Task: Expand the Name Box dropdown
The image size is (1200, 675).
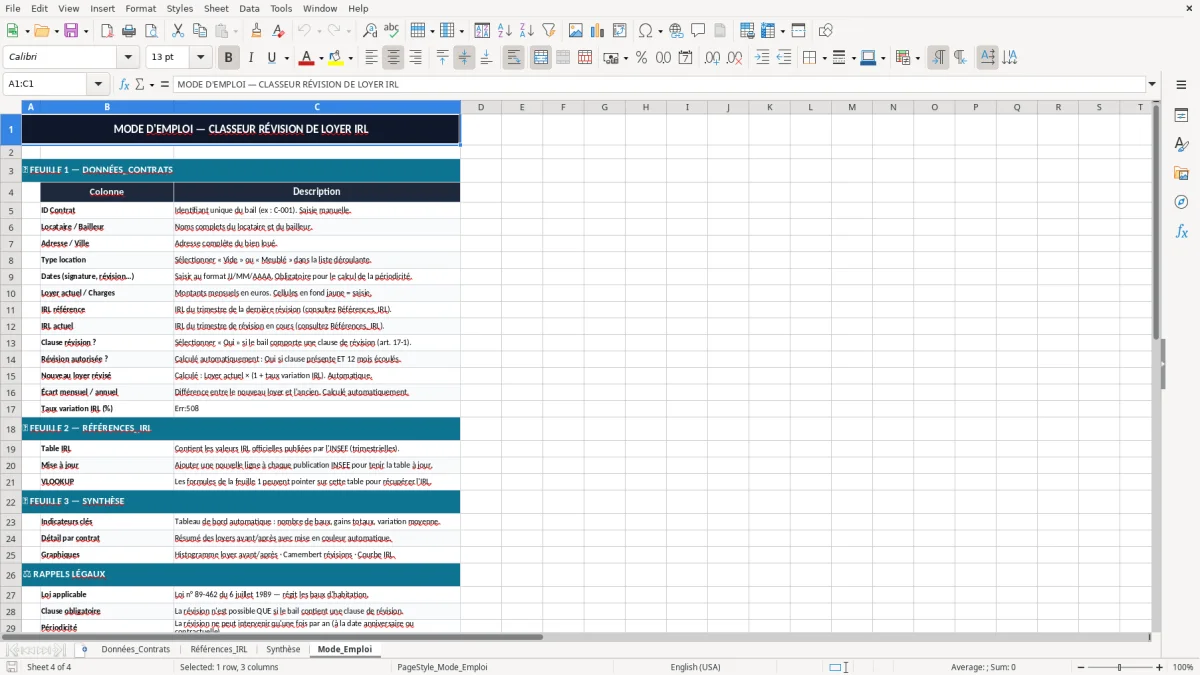Action: (x=98, y=84)
